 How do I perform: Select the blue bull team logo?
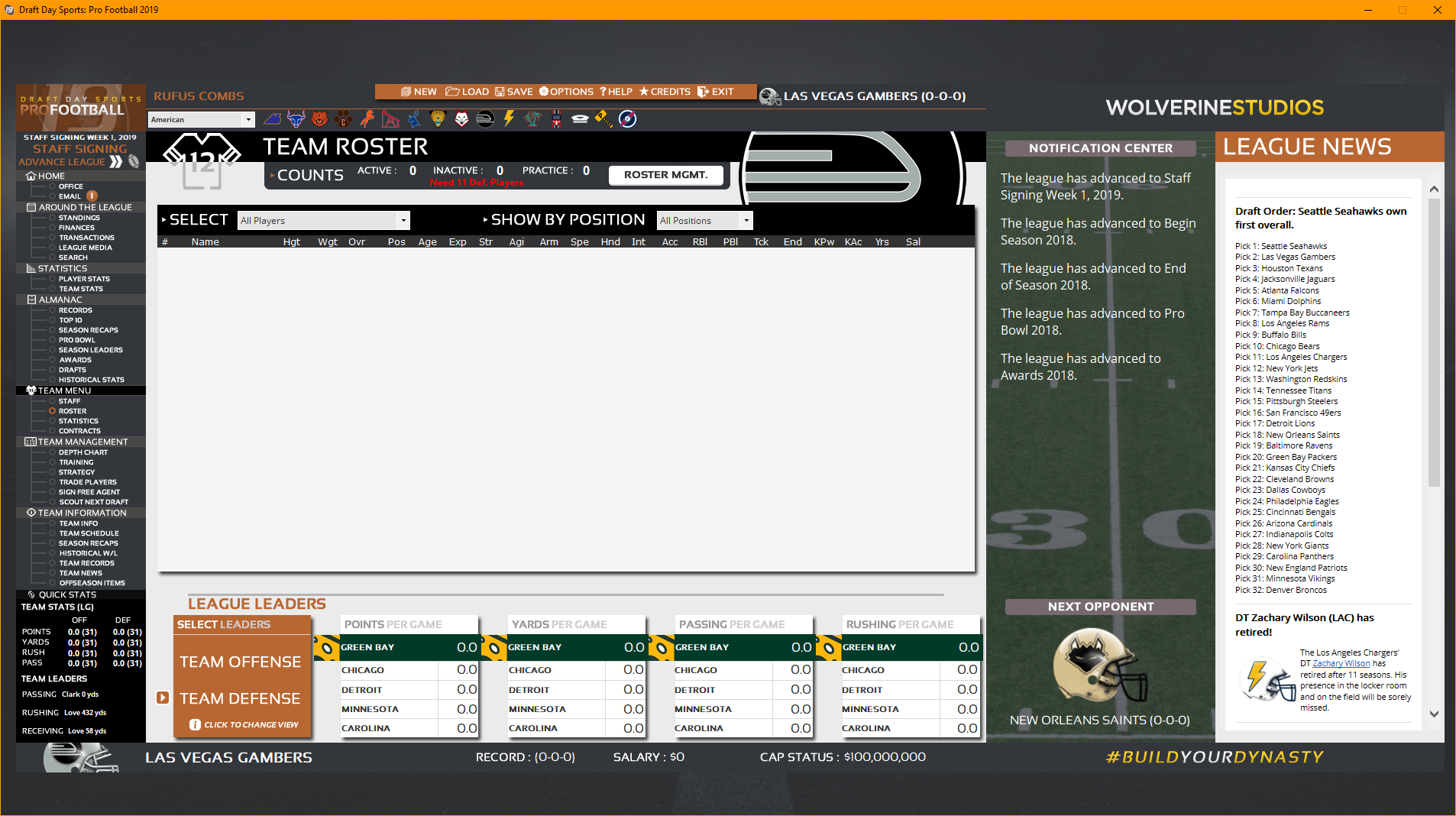point(296,119)
